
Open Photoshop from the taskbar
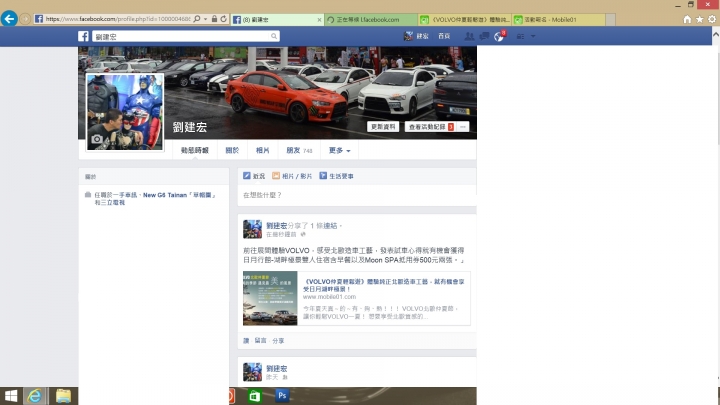282,395
